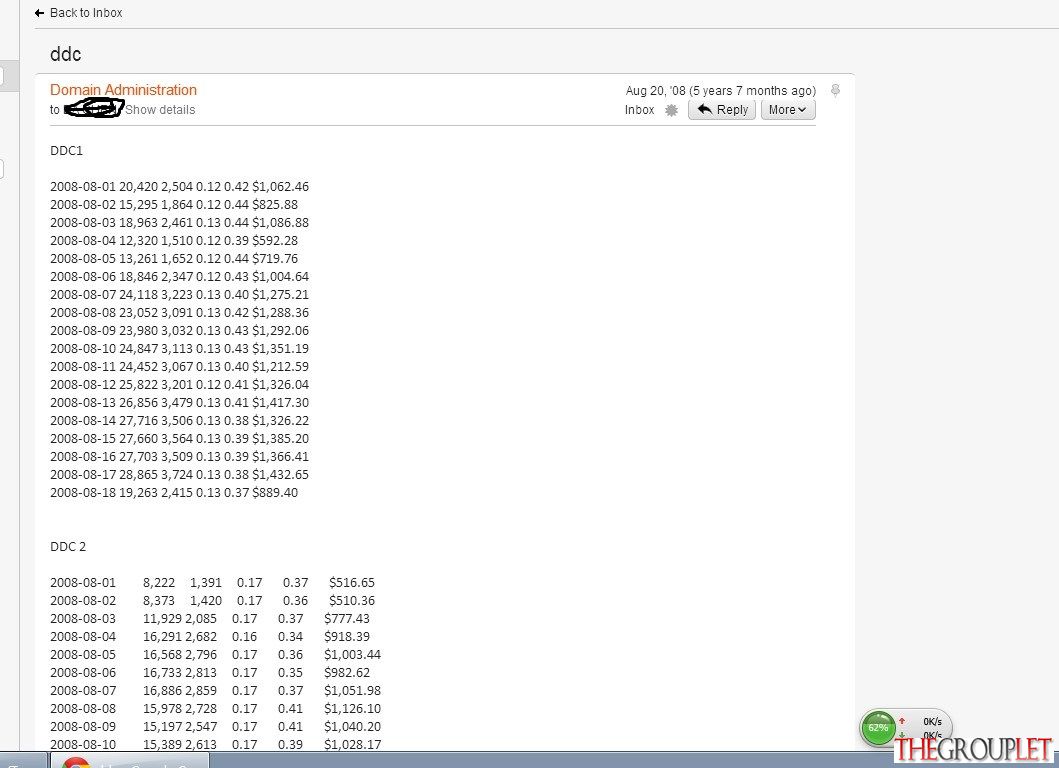Click the $516.65 amount in DDC 2
Image resolution: width=1059 pixels, height=768 pixels.
[352, 583]
